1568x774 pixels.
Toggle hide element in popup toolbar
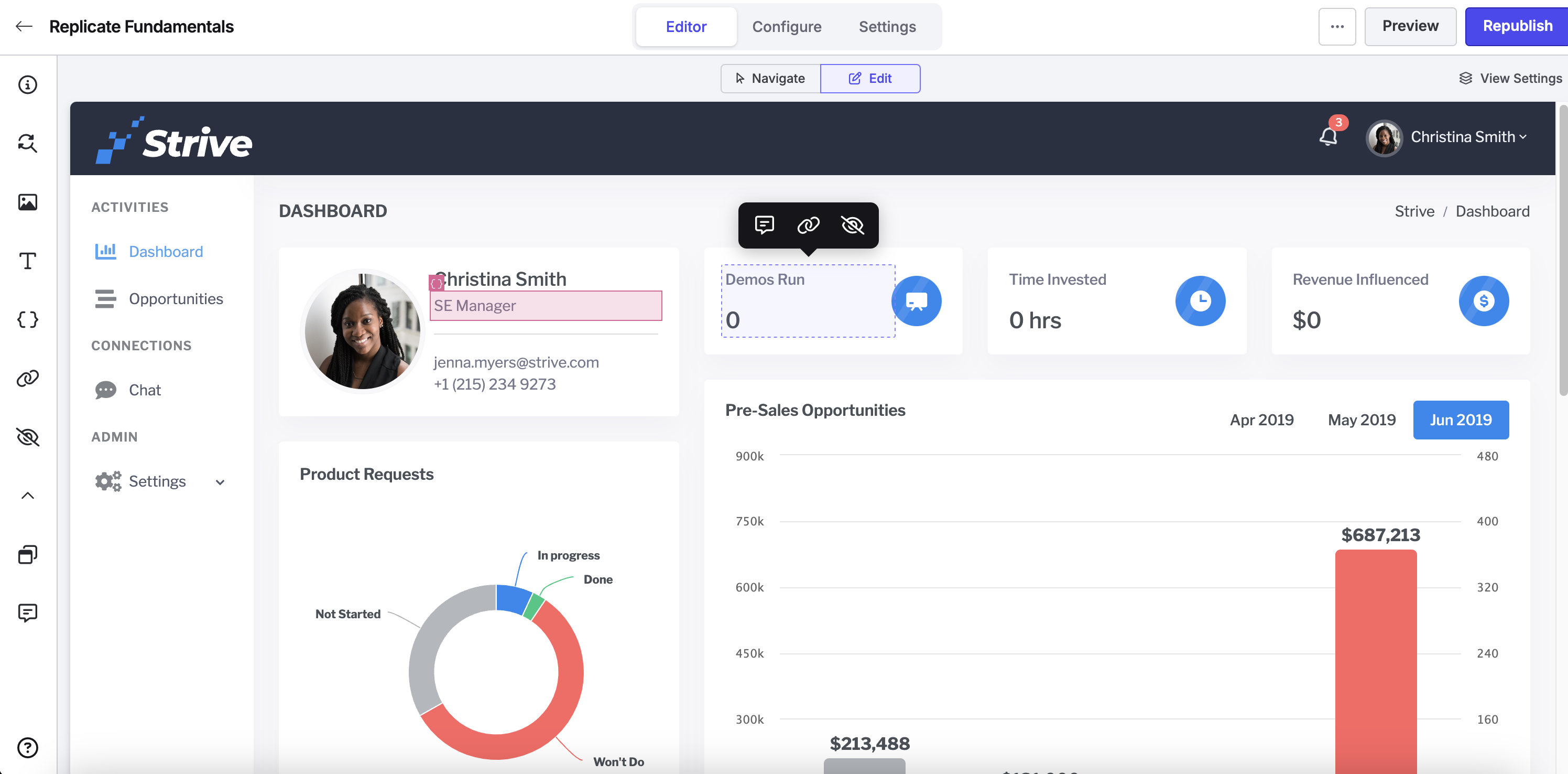coord(852,225)
